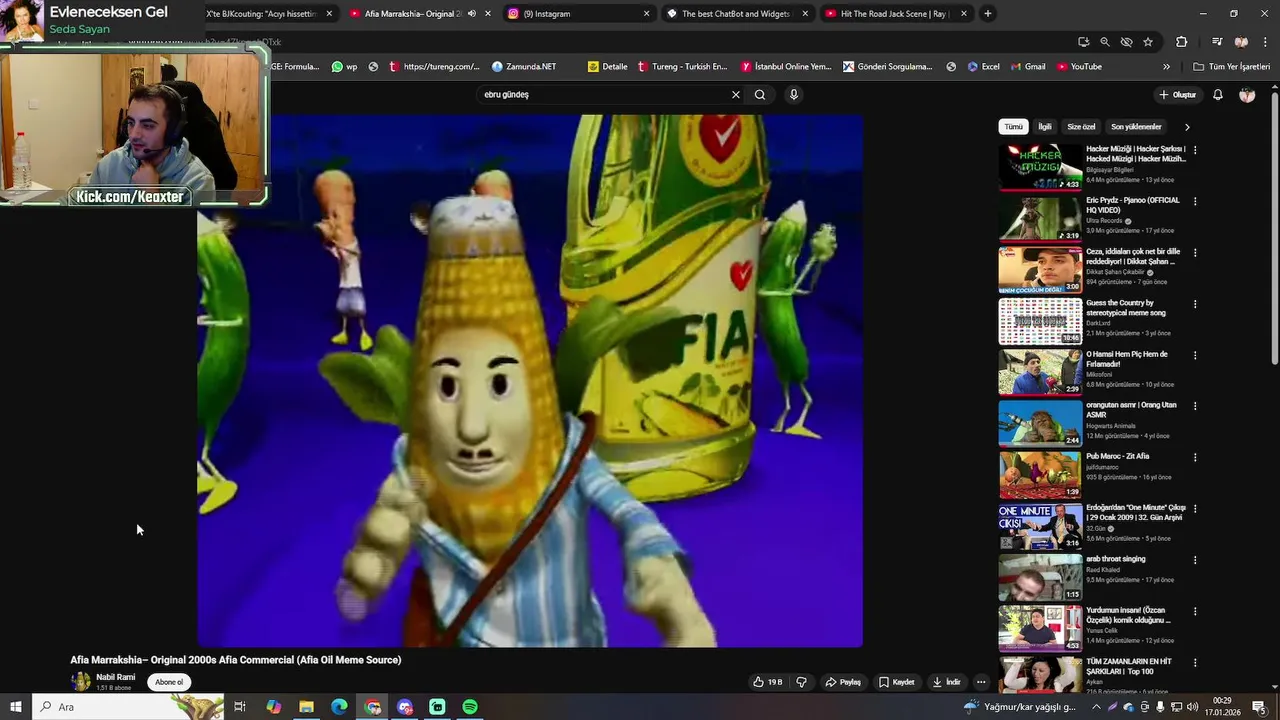The height and width of the screenshot is (720, 1280).
Task: Open options for Erdoğan One Minute video
Action: (x=1195, y=508)
